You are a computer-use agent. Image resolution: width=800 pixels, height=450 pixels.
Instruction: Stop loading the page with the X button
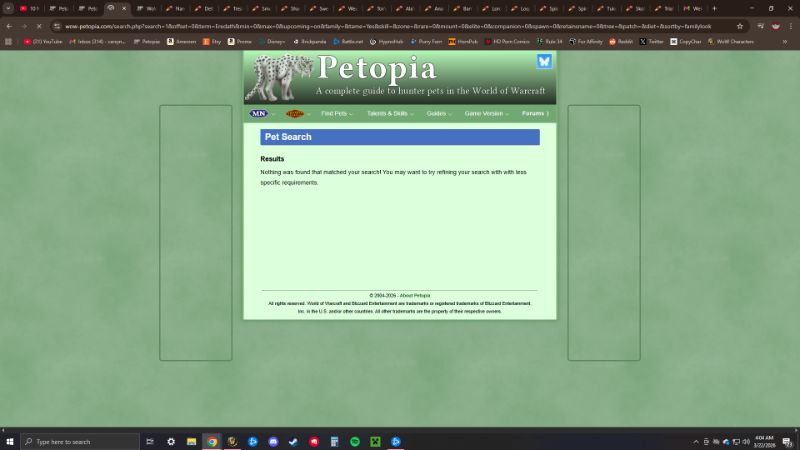click(x=39, y=26)
